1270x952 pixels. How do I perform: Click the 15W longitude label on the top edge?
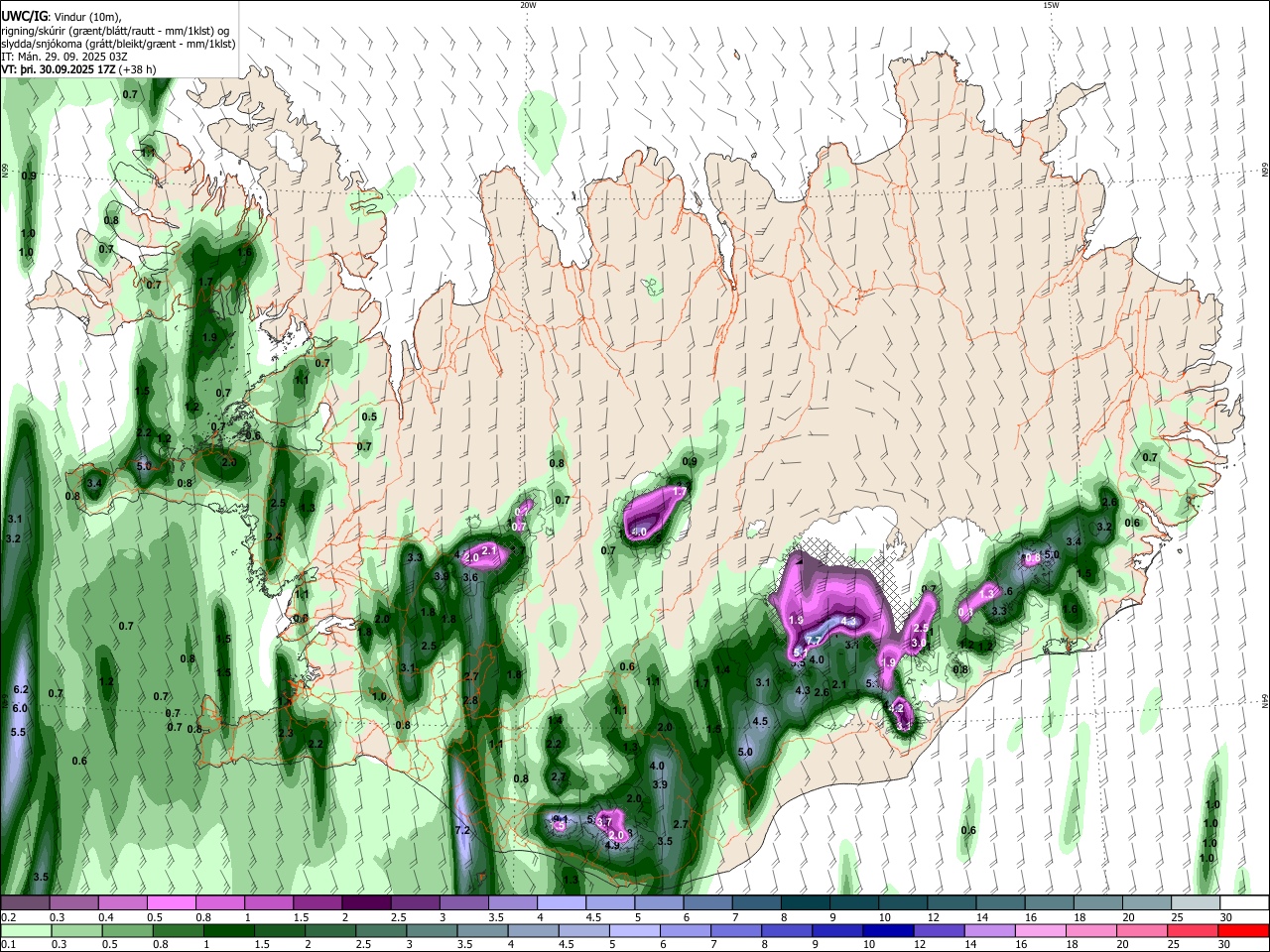point(1051,5)
